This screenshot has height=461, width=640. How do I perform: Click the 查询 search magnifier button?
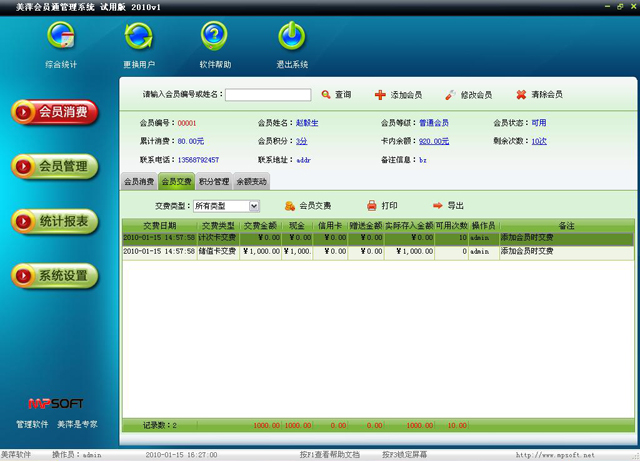click(335, 95)
